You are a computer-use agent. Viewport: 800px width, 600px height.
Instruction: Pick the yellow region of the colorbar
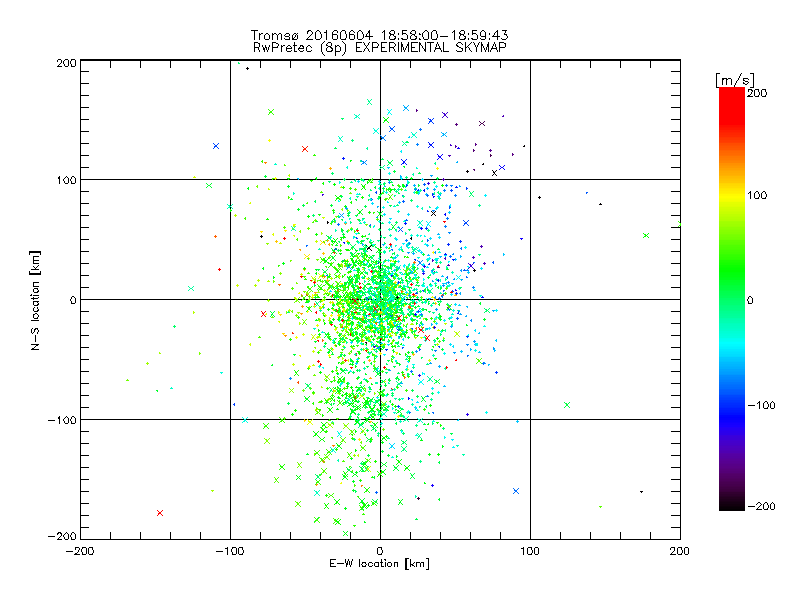click(732, 196)
